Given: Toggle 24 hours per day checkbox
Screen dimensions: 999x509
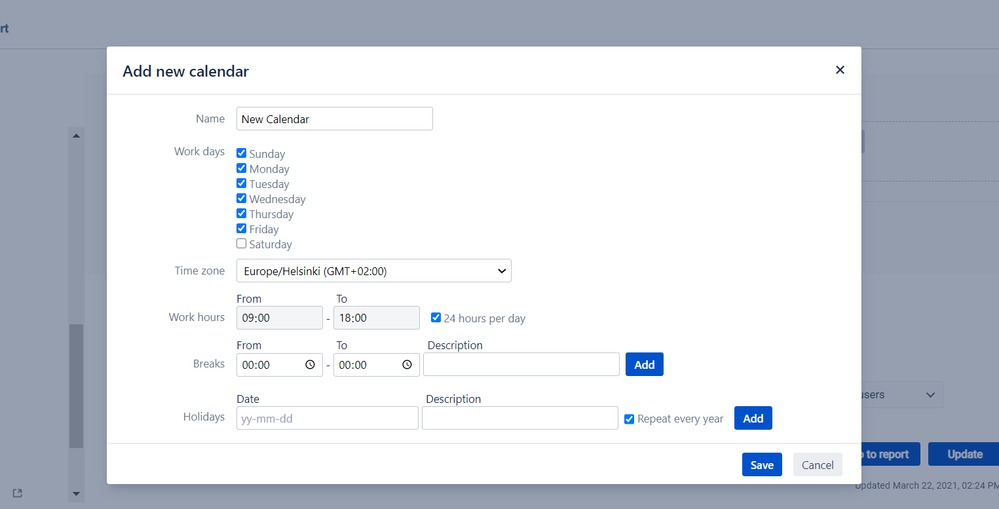Looking at the screenshot, I should [436, 317].
